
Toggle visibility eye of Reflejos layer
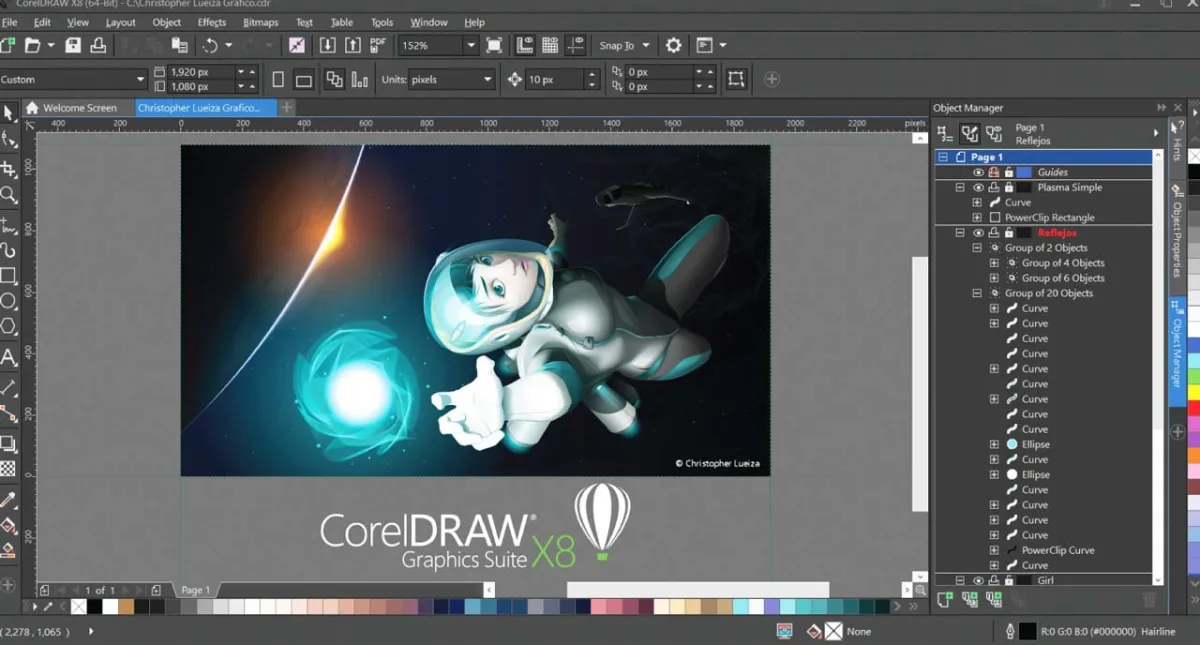978,233
